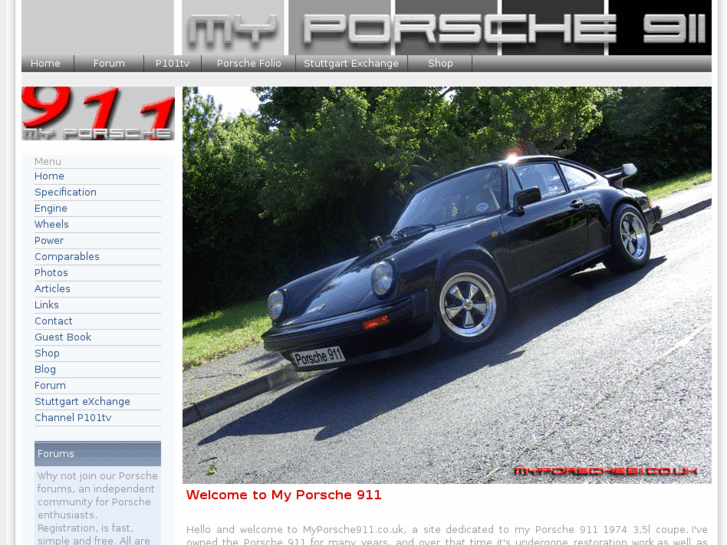Screen dimensions: 727x545
Task: Click the intro paragraph starting 'Hello and welcome'
Action: tap(447, 535)
